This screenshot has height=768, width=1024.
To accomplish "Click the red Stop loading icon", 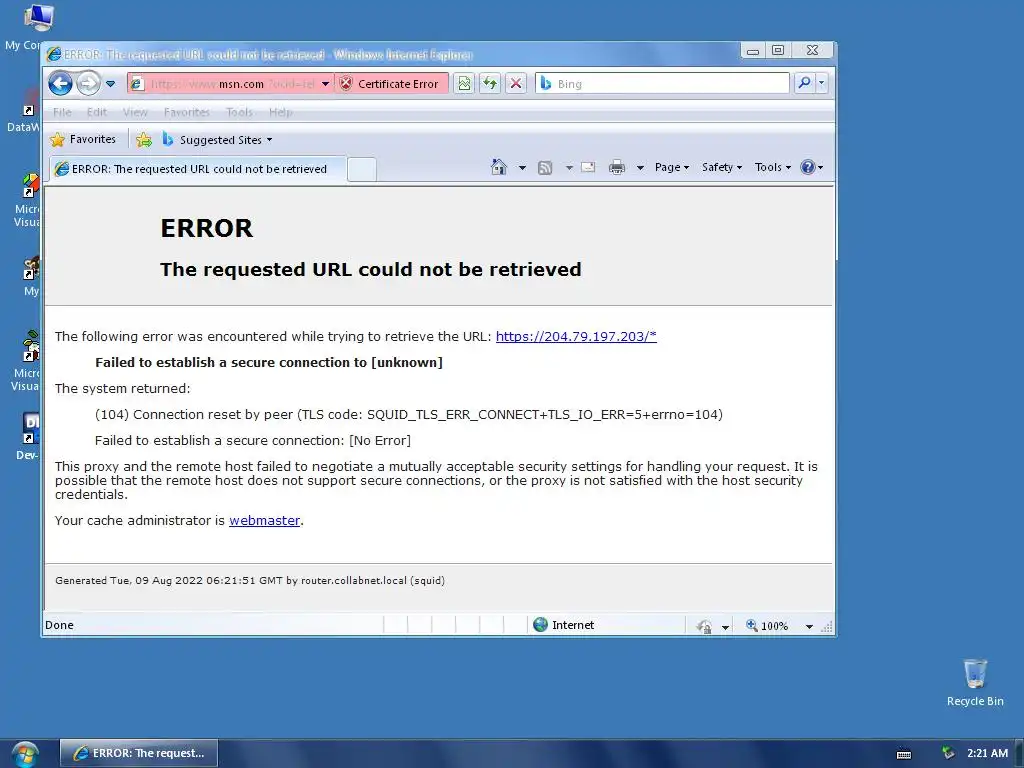I will coord(516,84).
